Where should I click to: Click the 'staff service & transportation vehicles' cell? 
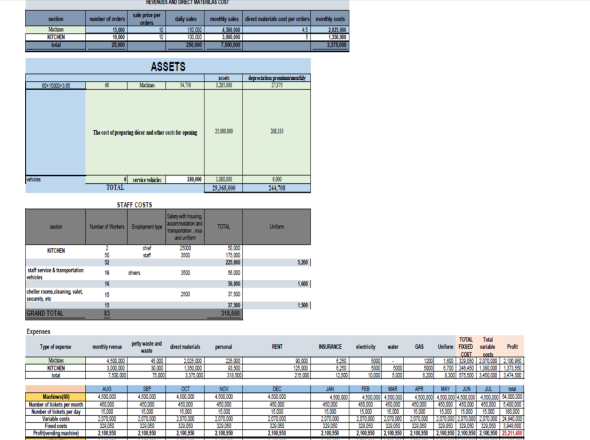click(55, 274)
